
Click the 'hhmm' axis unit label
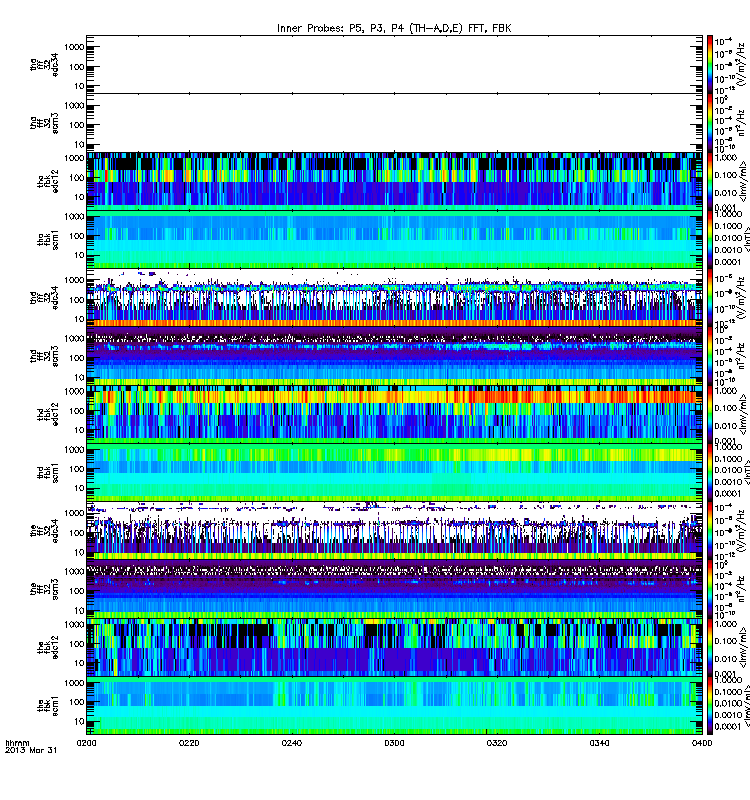click(17, 743)
